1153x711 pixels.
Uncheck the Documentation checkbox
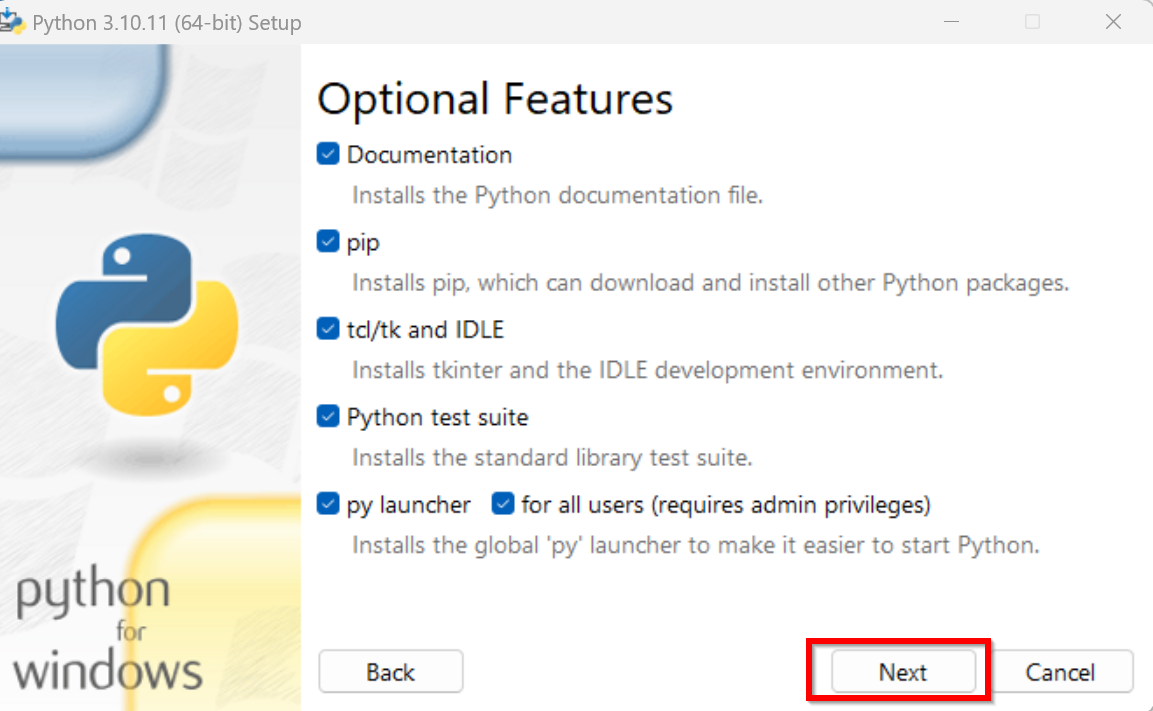tap(328, 154)
